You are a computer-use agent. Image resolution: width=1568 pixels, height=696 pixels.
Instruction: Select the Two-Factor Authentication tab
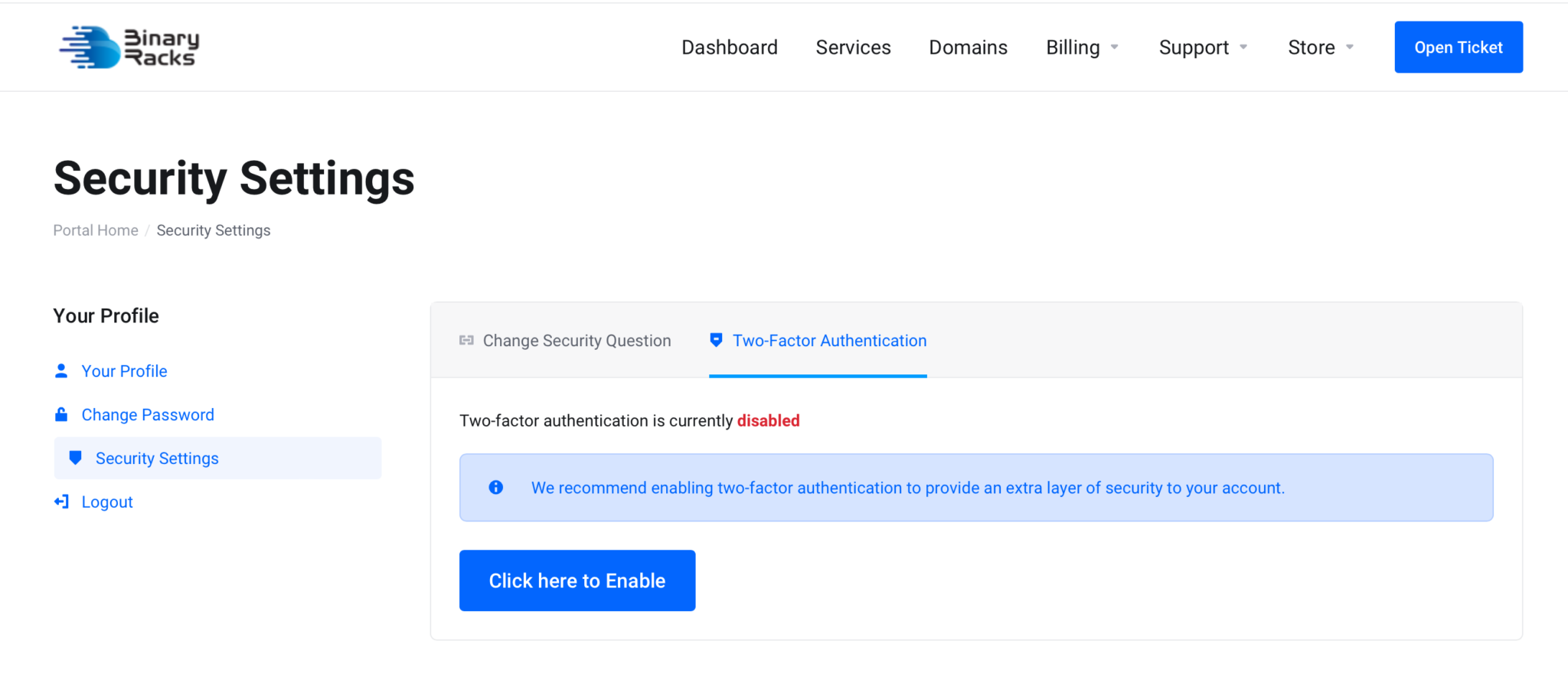pos(829,340)
